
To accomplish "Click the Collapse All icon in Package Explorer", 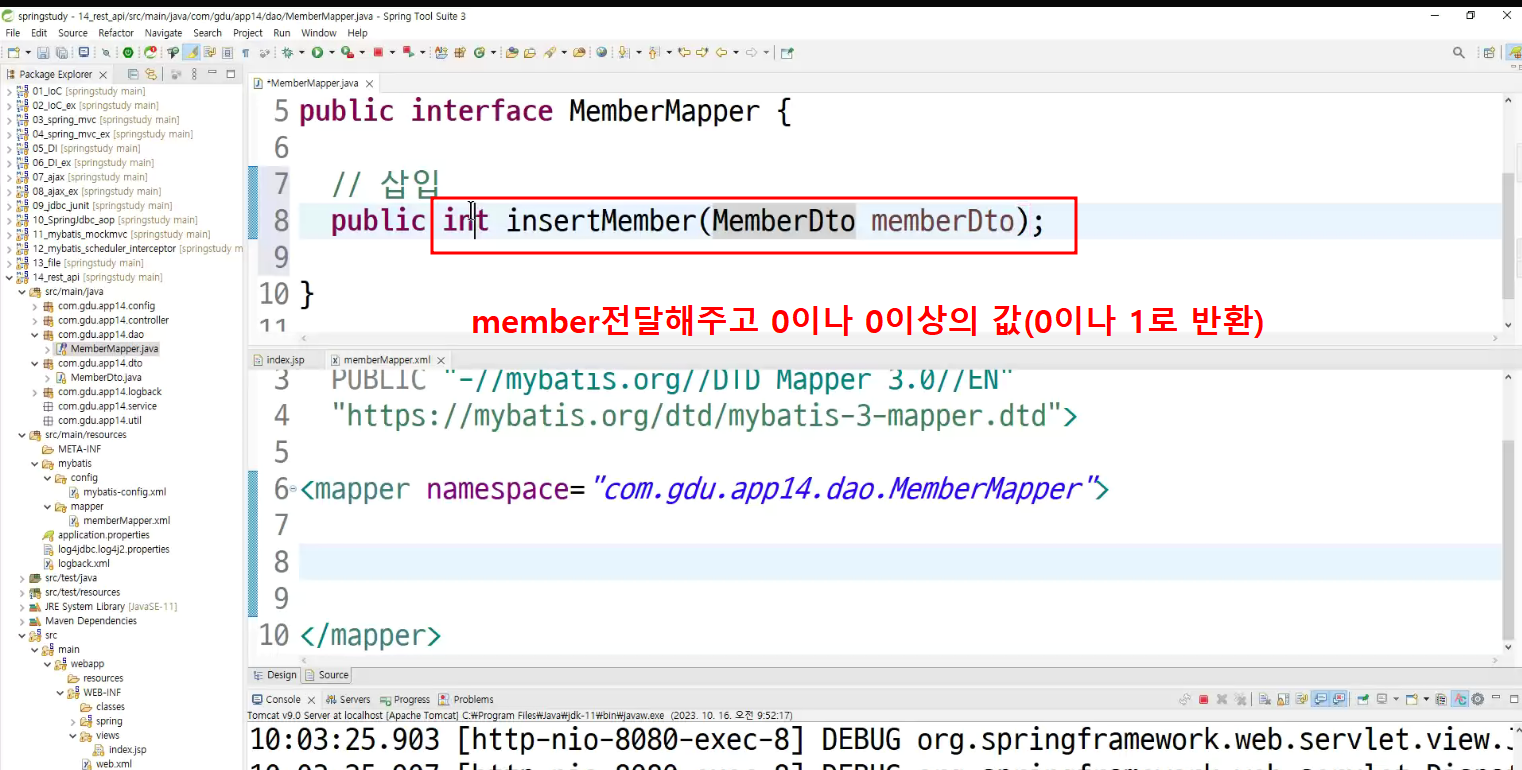I will pos(132,74).
